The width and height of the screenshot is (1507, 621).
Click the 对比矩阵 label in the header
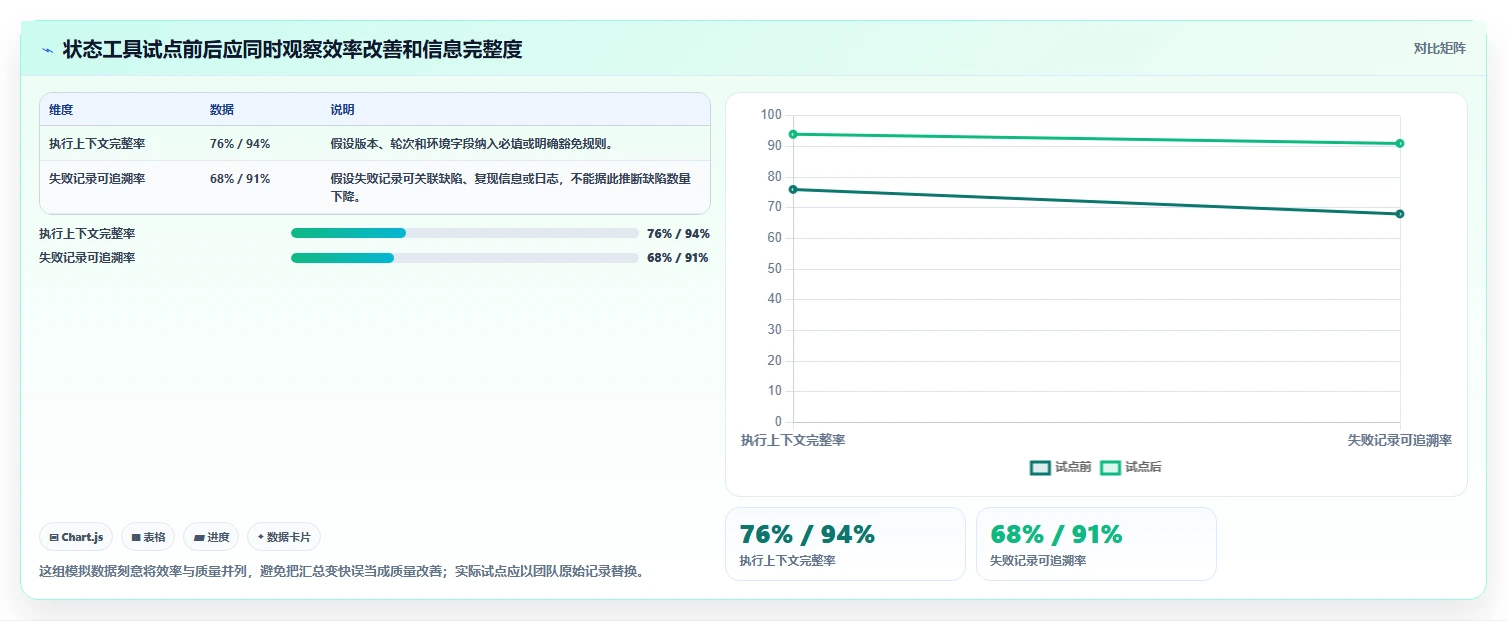coord(1439,49)
